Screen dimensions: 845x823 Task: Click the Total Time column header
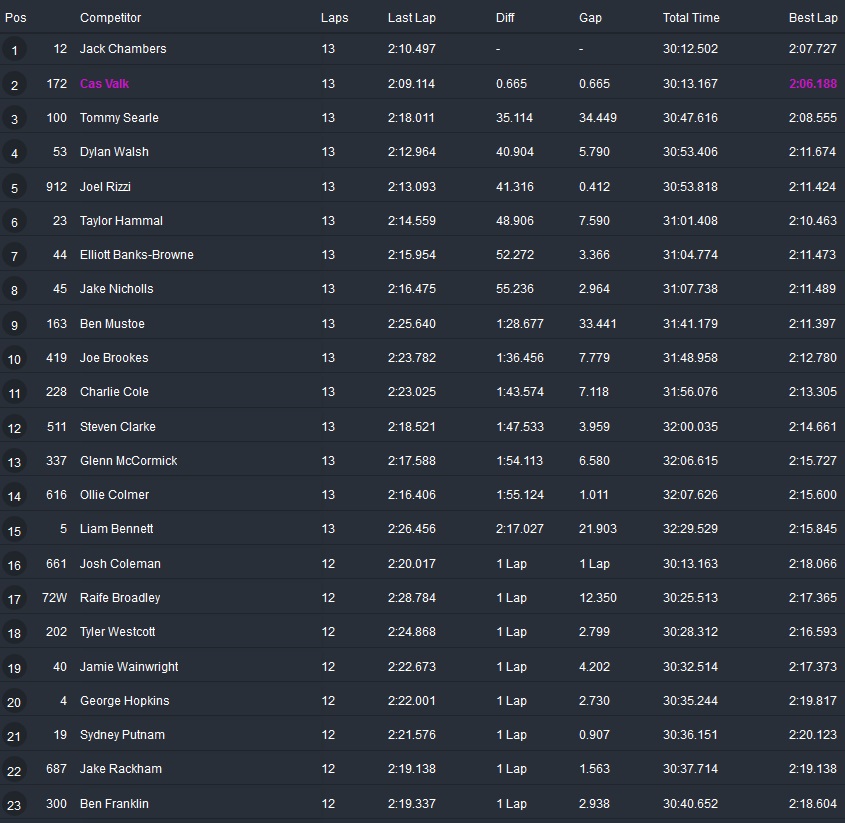[691, 17]
